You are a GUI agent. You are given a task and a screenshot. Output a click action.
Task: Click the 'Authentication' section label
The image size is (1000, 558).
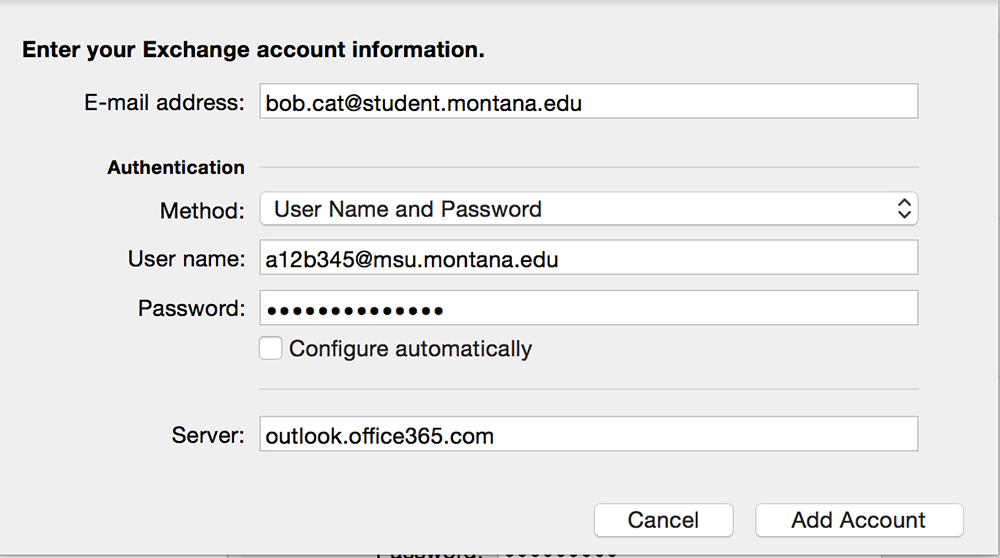tap(176, 167)
